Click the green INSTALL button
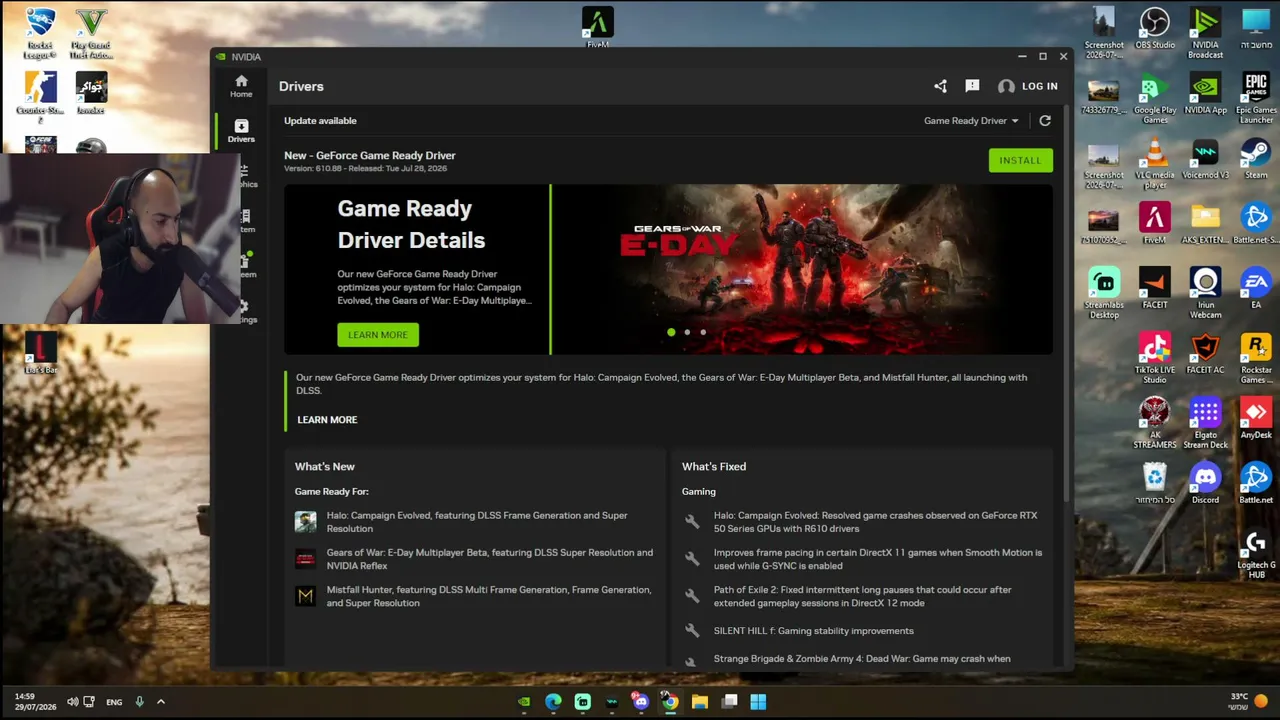The height and width of the screenshot is (720, 1280). coord(1020,160)
